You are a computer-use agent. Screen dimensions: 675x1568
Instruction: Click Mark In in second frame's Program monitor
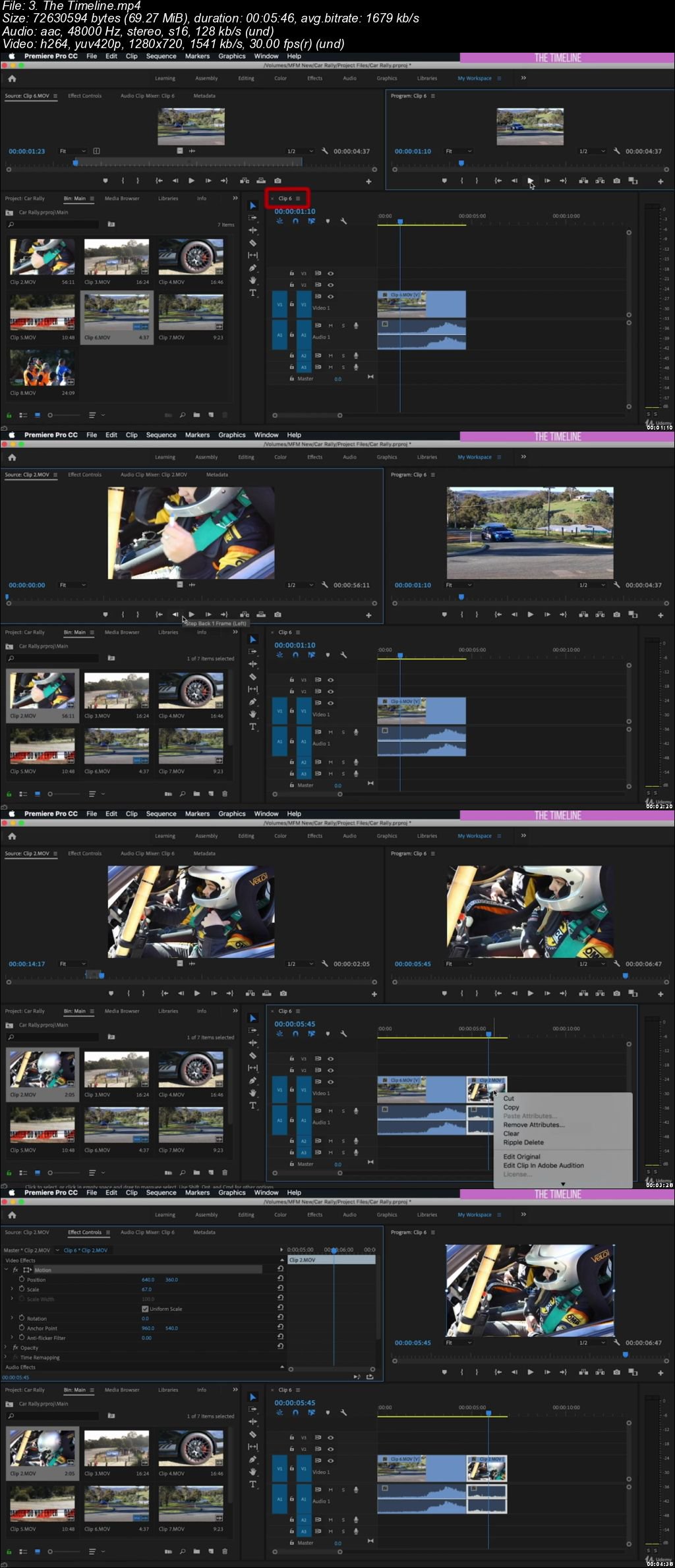pos(461,615)
